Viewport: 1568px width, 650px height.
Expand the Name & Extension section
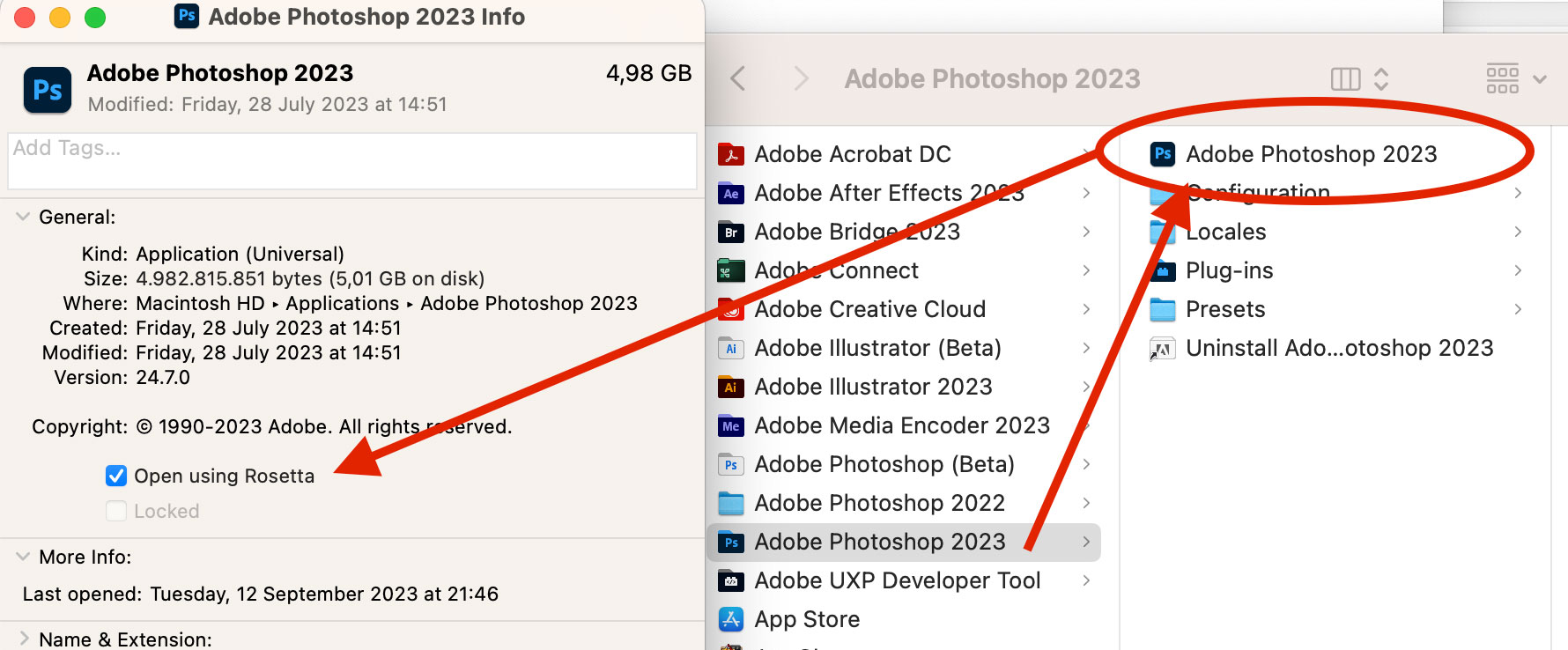[23, 639]
